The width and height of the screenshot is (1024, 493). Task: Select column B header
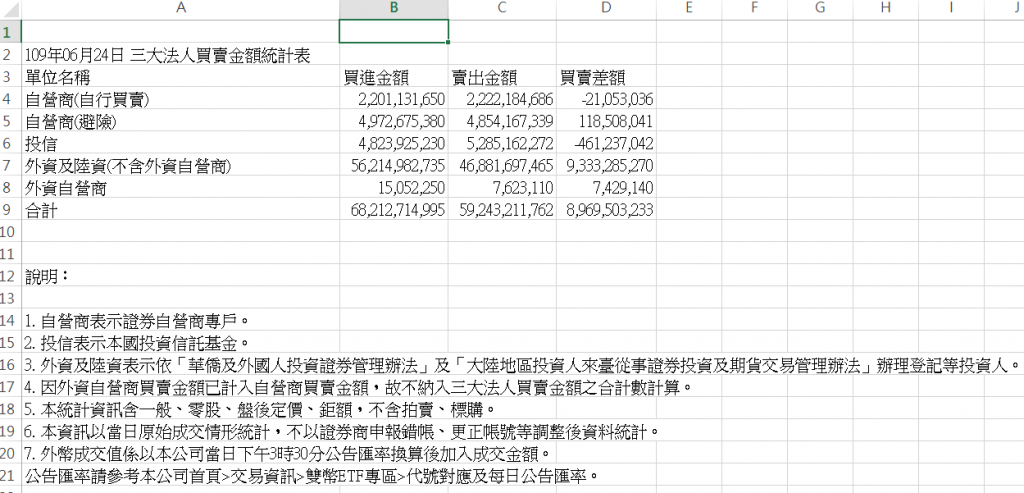[x=394, y=8]
